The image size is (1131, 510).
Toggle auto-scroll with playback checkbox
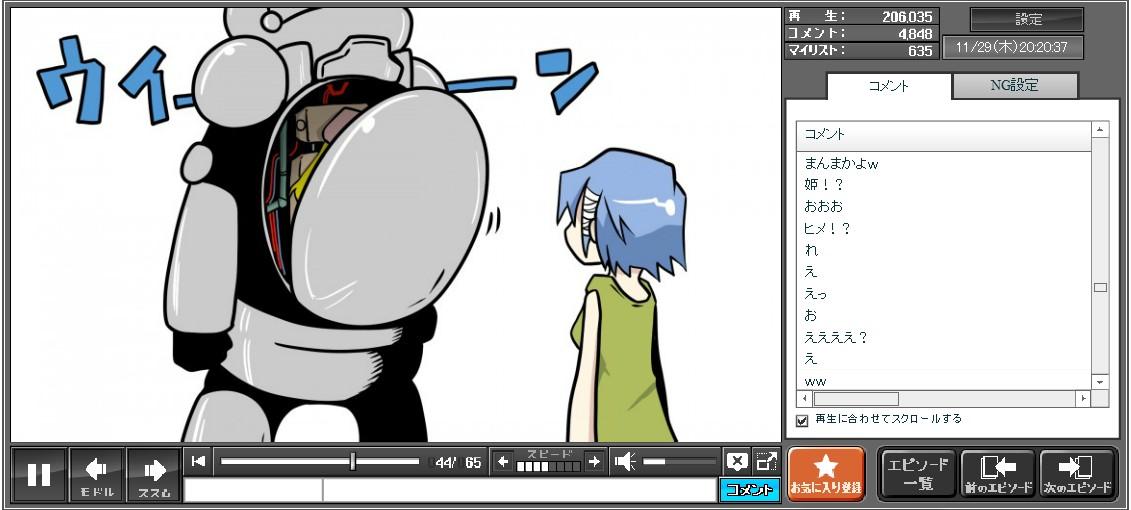(x=802, y=420)
